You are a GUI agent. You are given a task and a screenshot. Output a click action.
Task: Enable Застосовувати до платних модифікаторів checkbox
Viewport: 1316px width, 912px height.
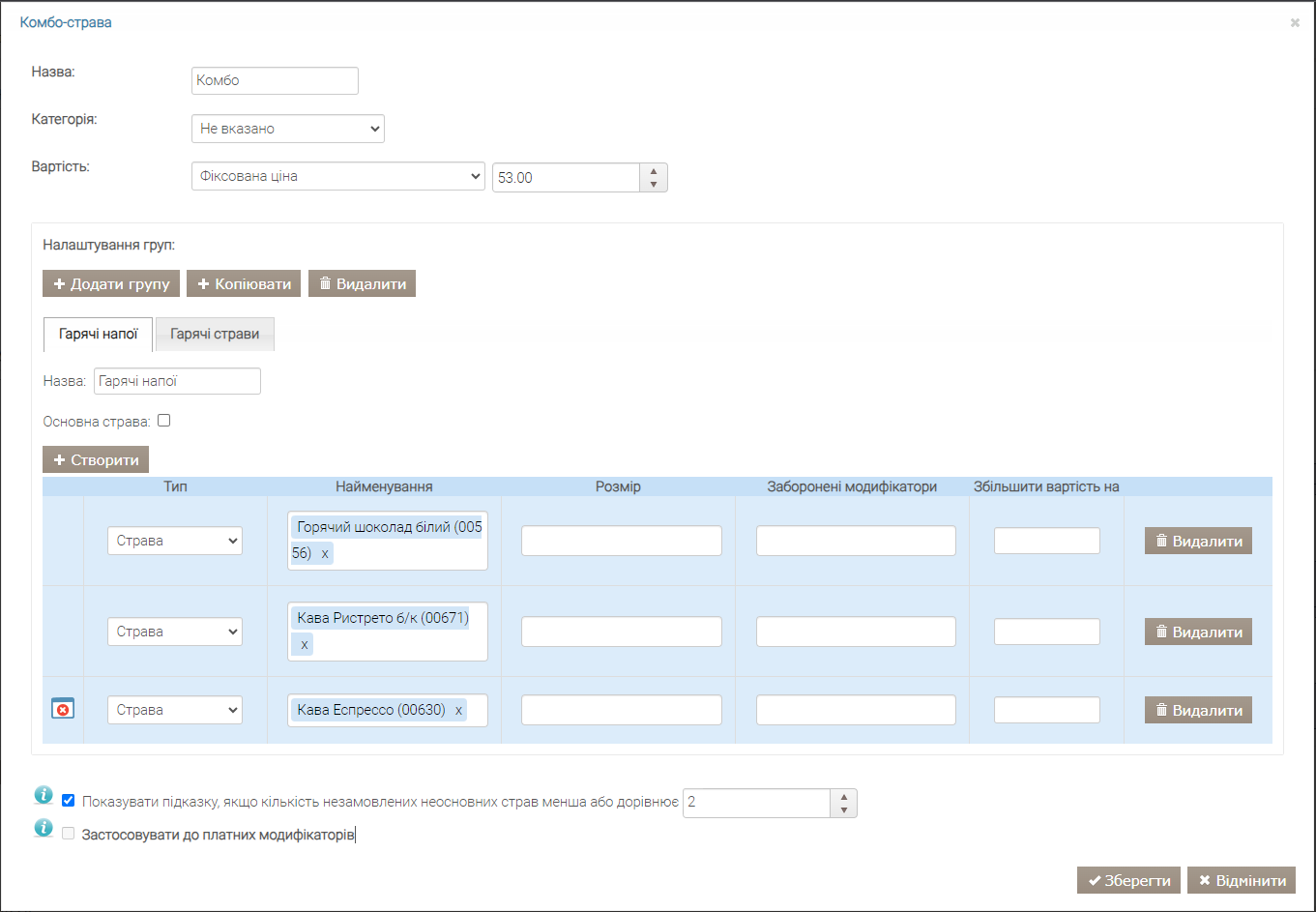69,834
